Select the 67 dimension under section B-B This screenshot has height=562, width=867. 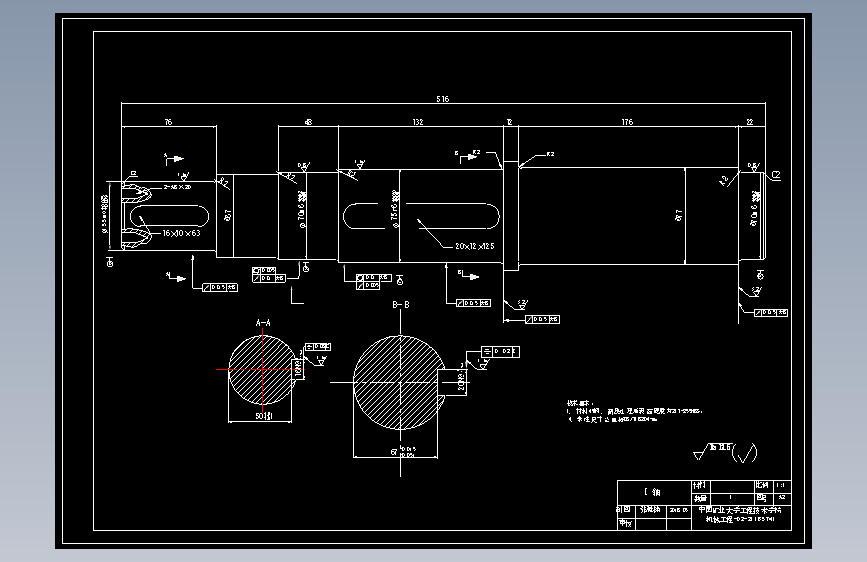(403, 452)
